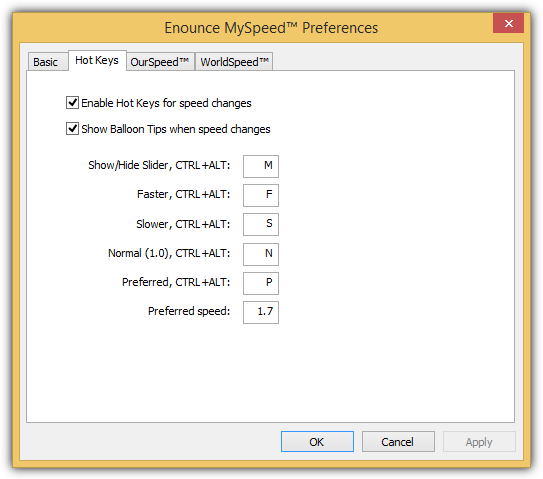The height and width of the screenshot is (479, 543).
Task: Open the OurSpeed™ tab
Action: (160, 62)
